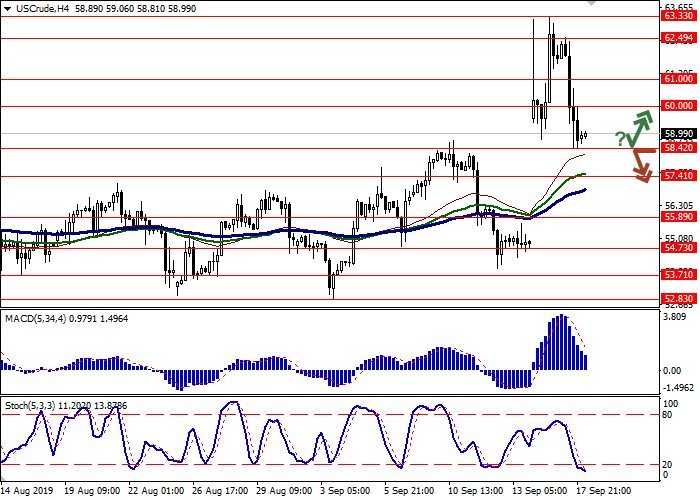
Task: Click the 10 Sep 13:00 time axis label
Action: tap(475, 492)
